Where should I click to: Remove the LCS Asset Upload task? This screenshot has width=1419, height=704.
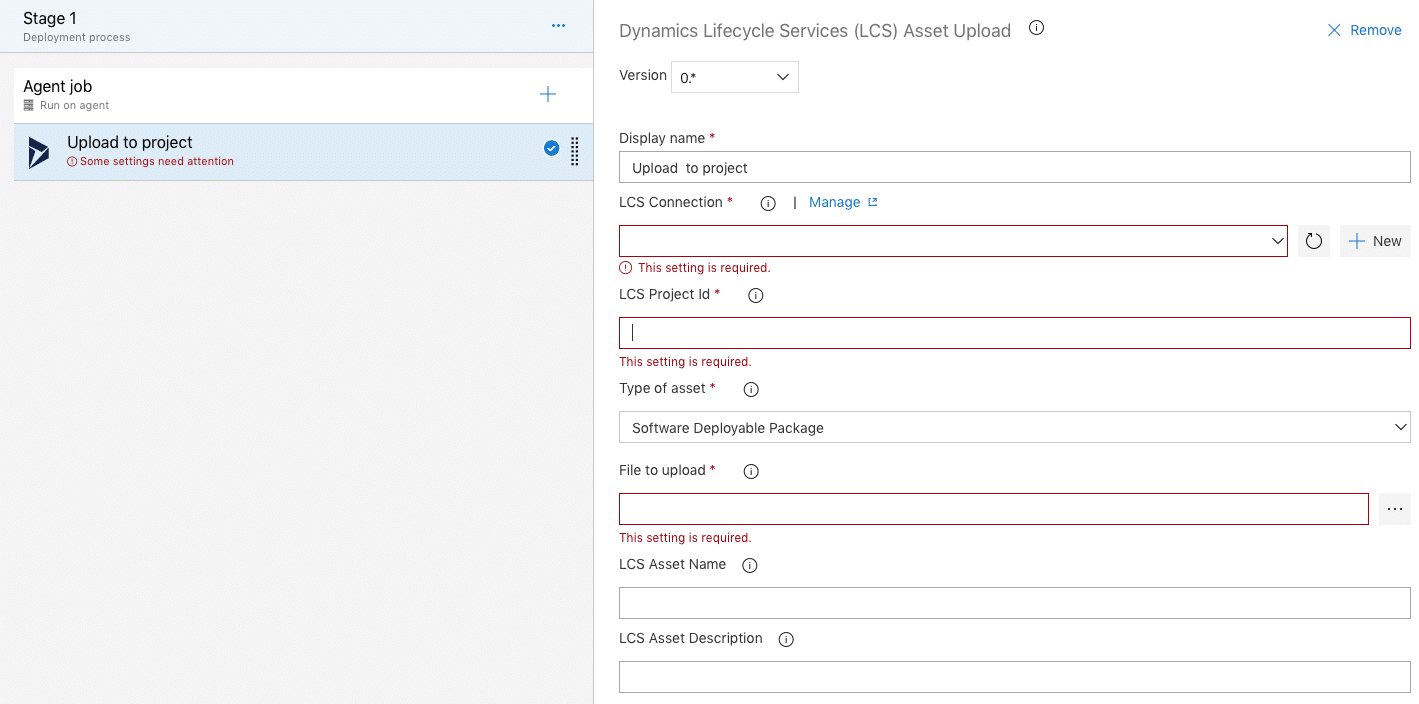1364,30
